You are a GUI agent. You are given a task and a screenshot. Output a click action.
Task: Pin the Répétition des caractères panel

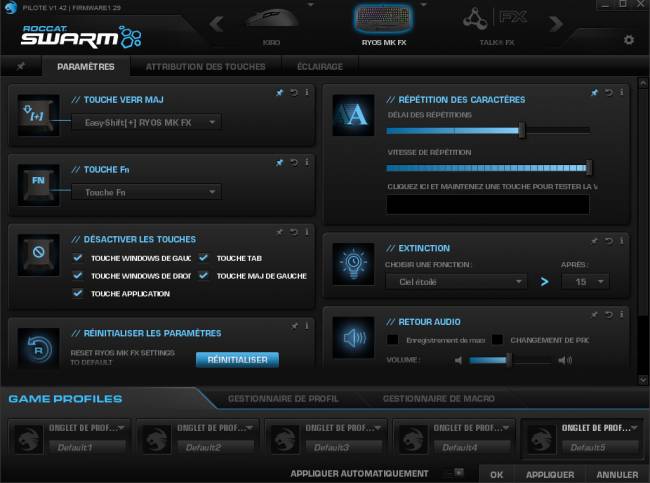[594, 92]
